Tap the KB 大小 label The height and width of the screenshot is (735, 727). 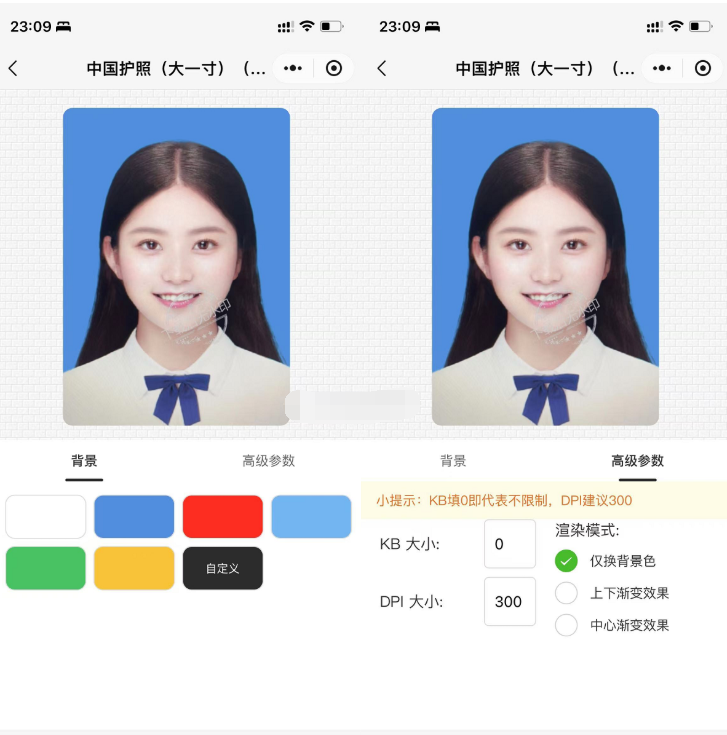409,544
